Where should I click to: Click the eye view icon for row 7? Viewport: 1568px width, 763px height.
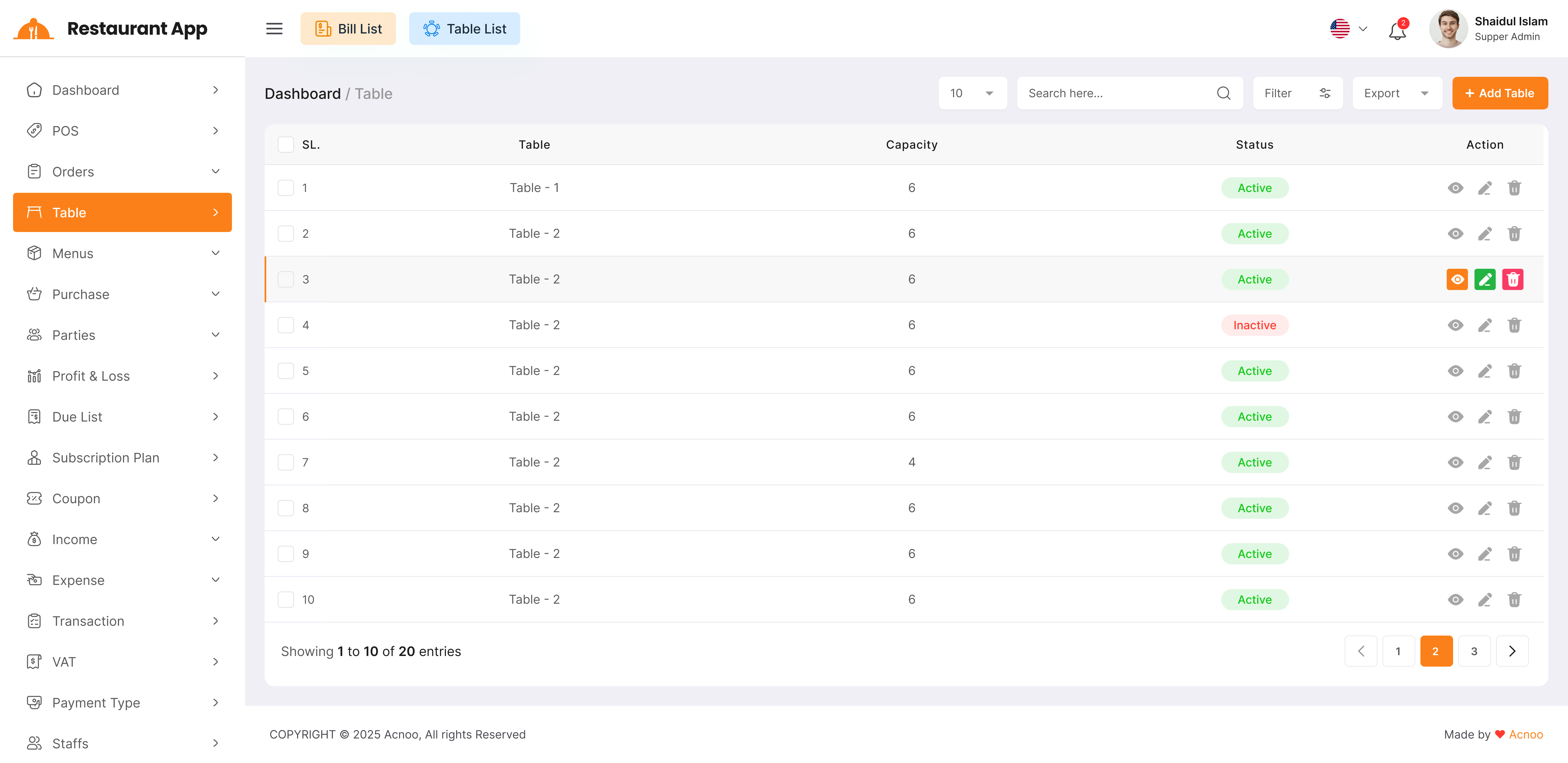1455,462
